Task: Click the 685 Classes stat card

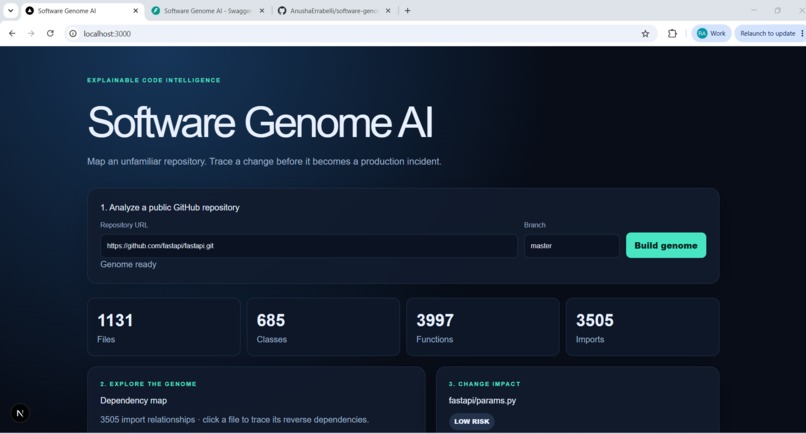Action: coord(323,327)
